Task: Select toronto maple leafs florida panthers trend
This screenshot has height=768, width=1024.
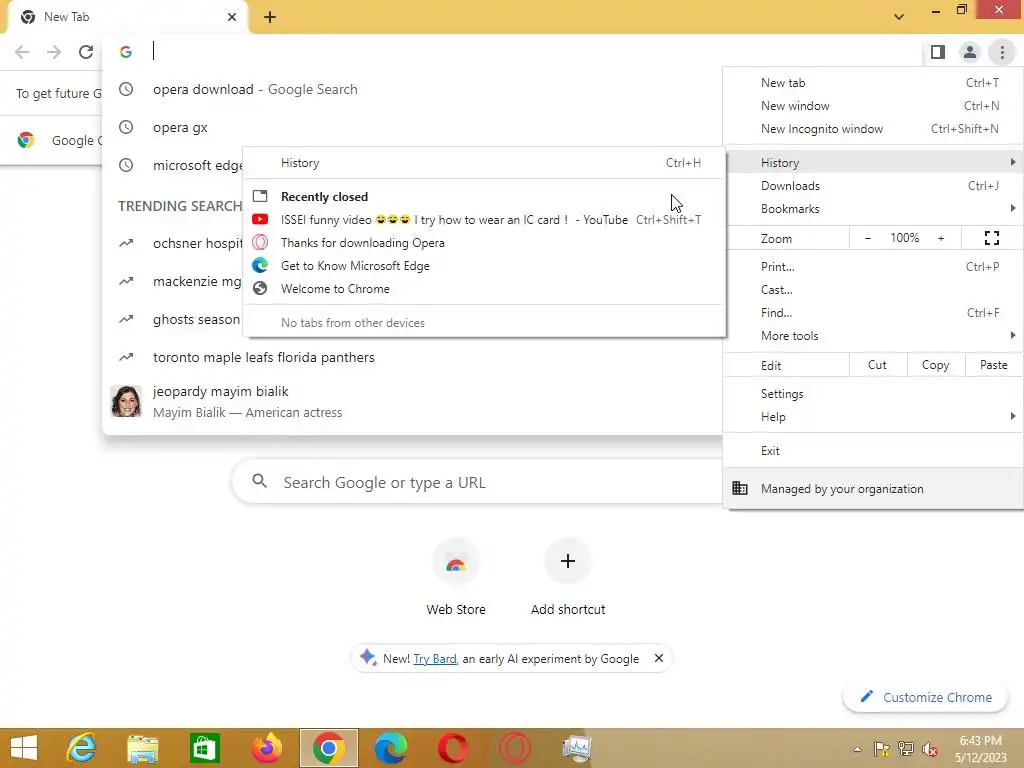Action: 412,357
